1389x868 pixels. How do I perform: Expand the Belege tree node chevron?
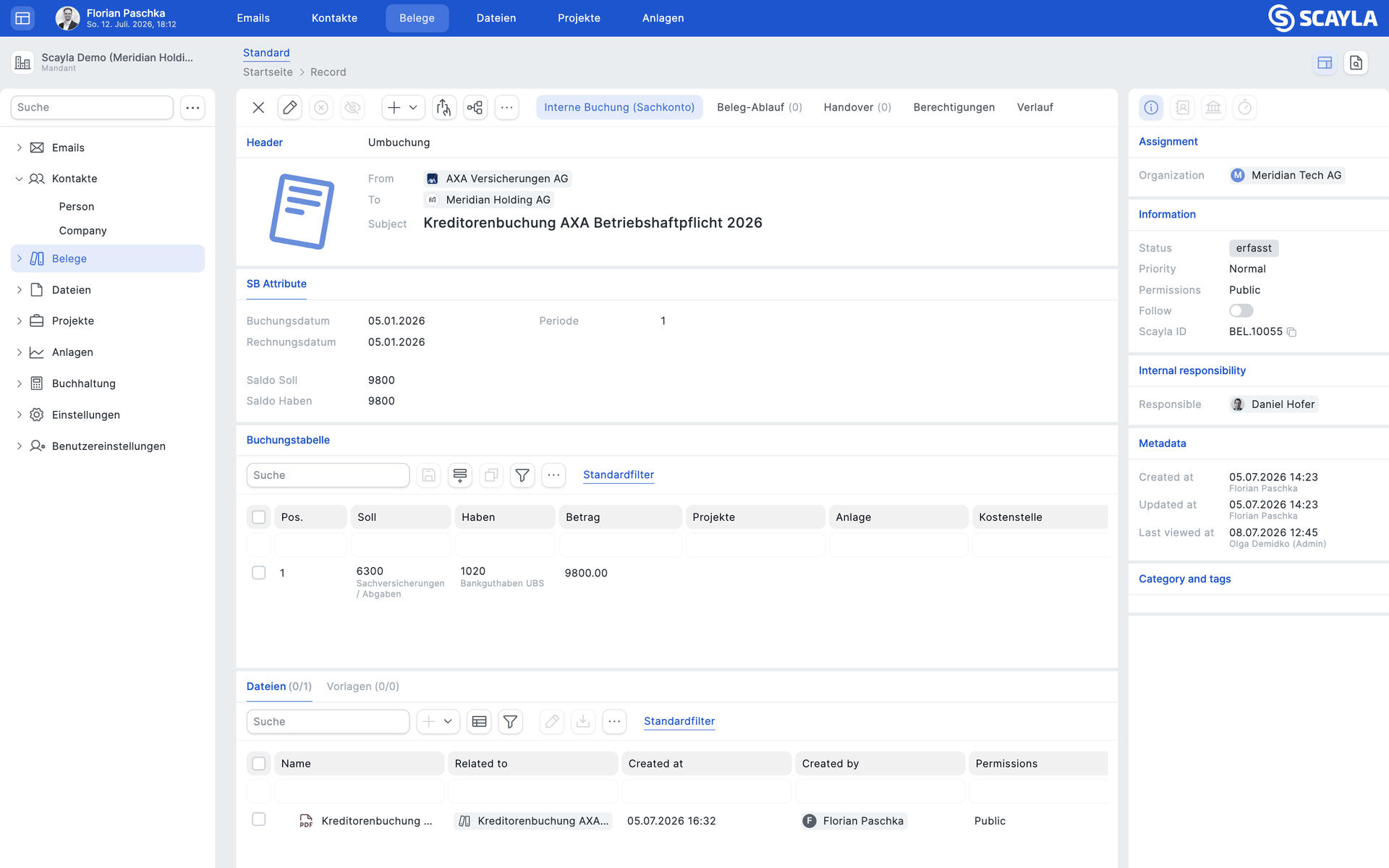click(x=20, y=259)
